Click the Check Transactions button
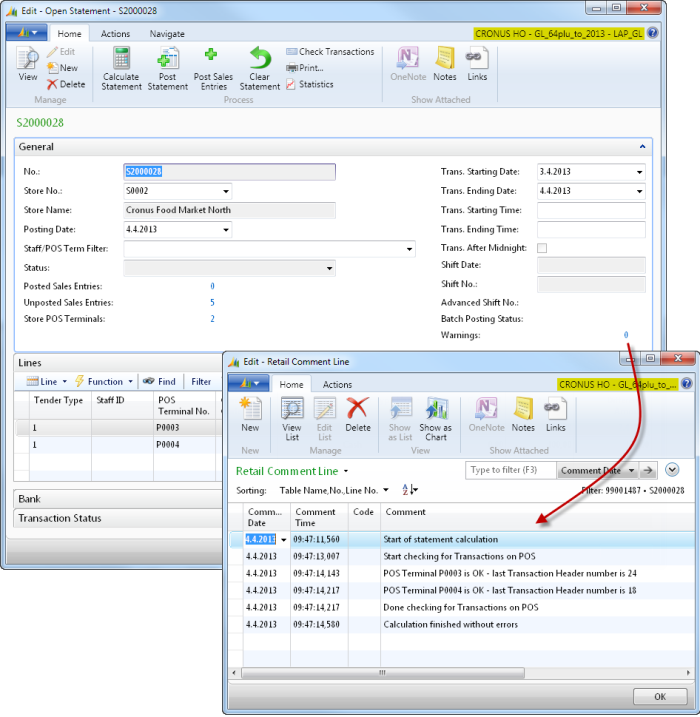This screenshot has height=717, width=700. (x=330, y=52)
